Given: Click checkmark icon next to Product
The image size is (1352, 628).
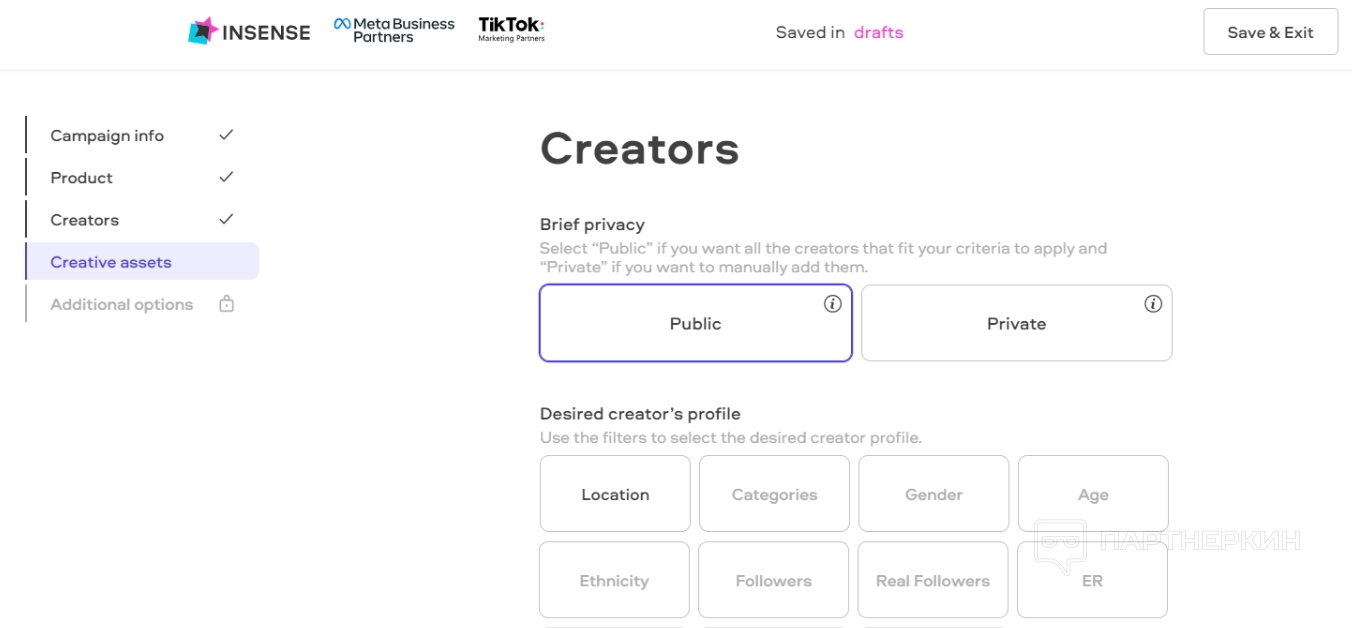Looking at the screenshot, I should [x=226, y=177].
